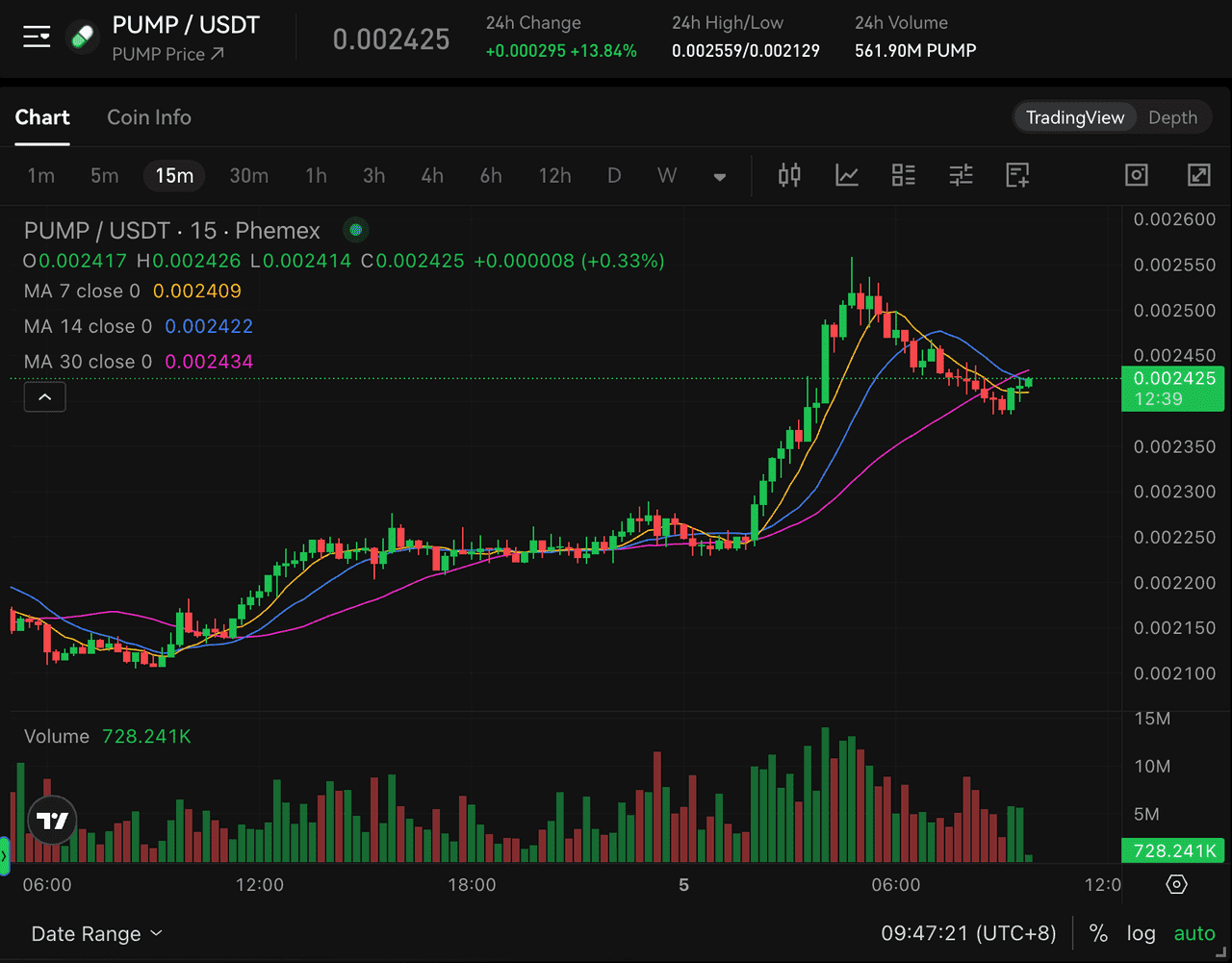Take a chart snapshot with camera icon
Viewport: 1232px width, 963px height.
(x=1137, y=175)
